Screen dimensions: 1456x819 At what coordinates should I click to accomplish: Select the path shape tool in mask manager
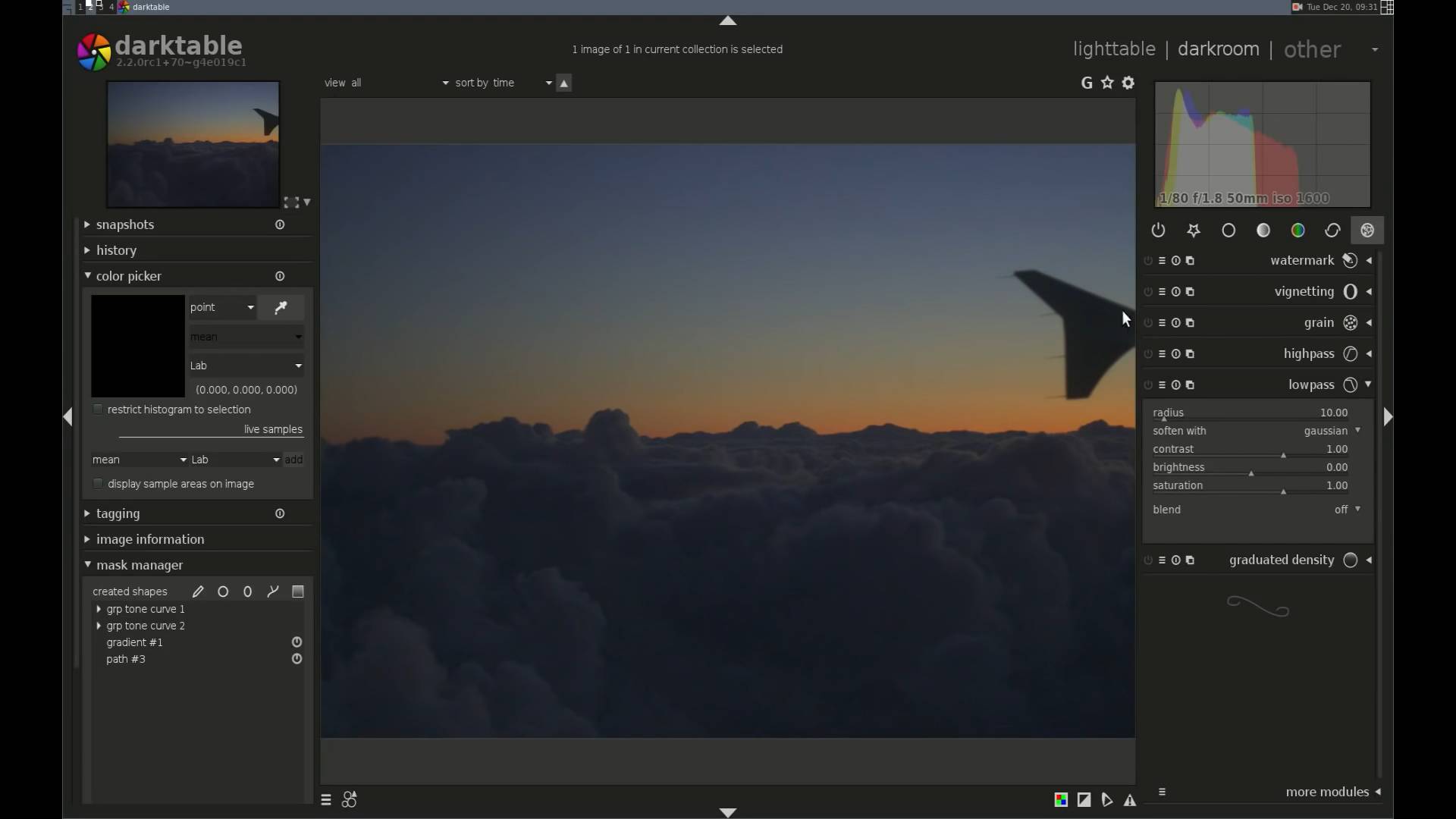click(273, 591)
